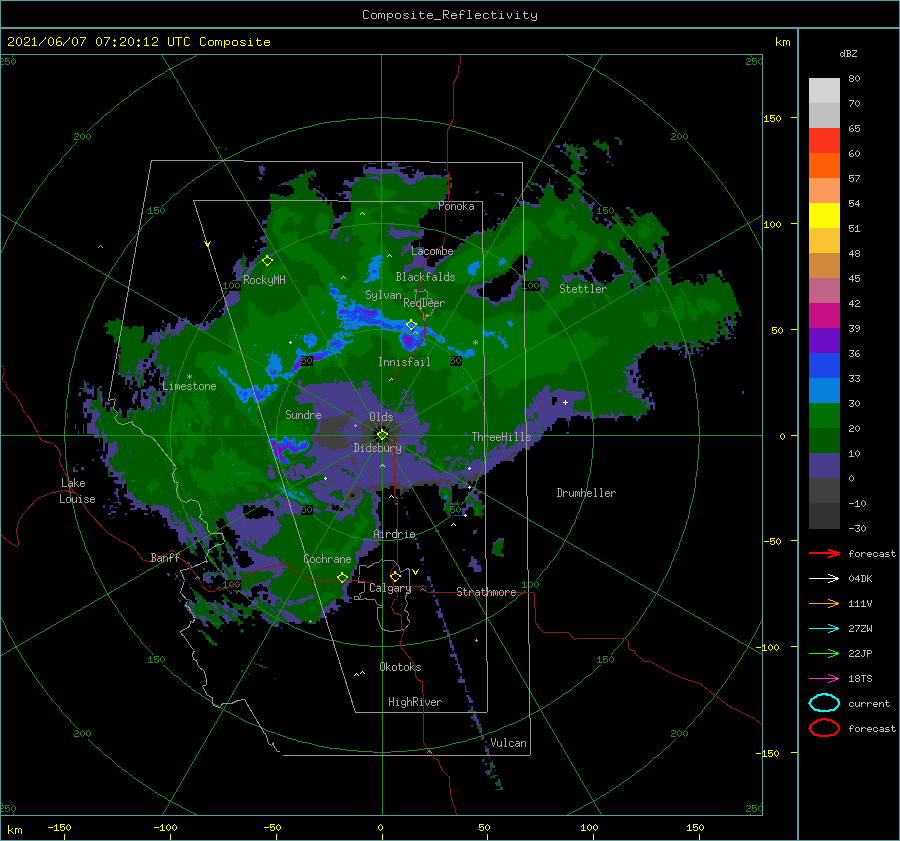Click the yellow diamond marker above RockyMH
Viewport: 900px width, 841px height.
coord(267,261)
